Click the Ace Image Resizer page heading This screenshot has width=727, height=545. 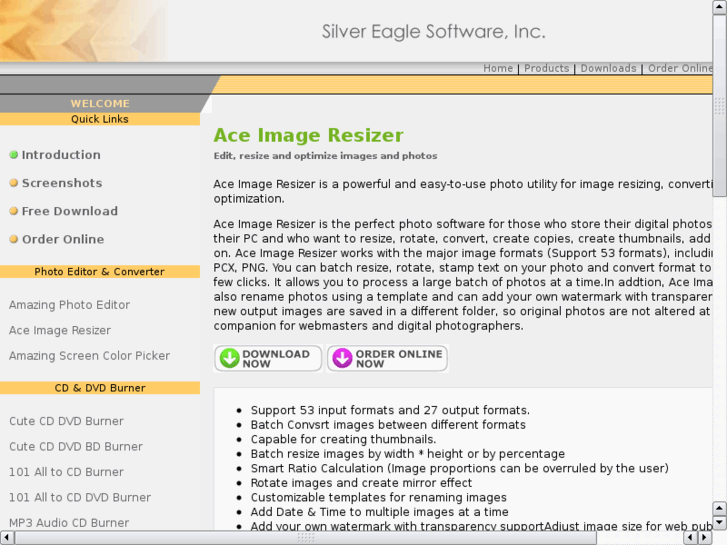(308, 135)
